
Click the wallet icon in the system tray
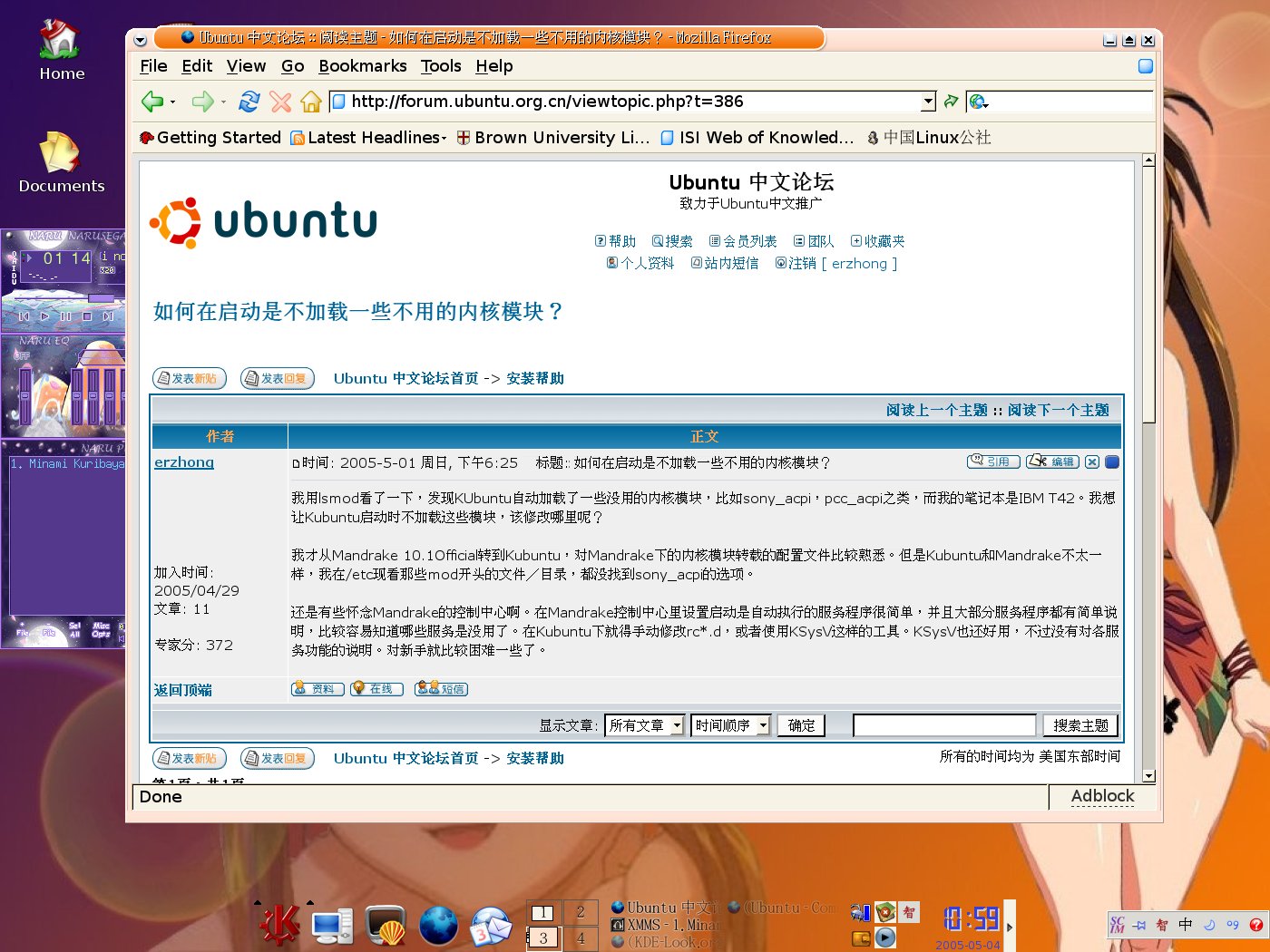860,938
